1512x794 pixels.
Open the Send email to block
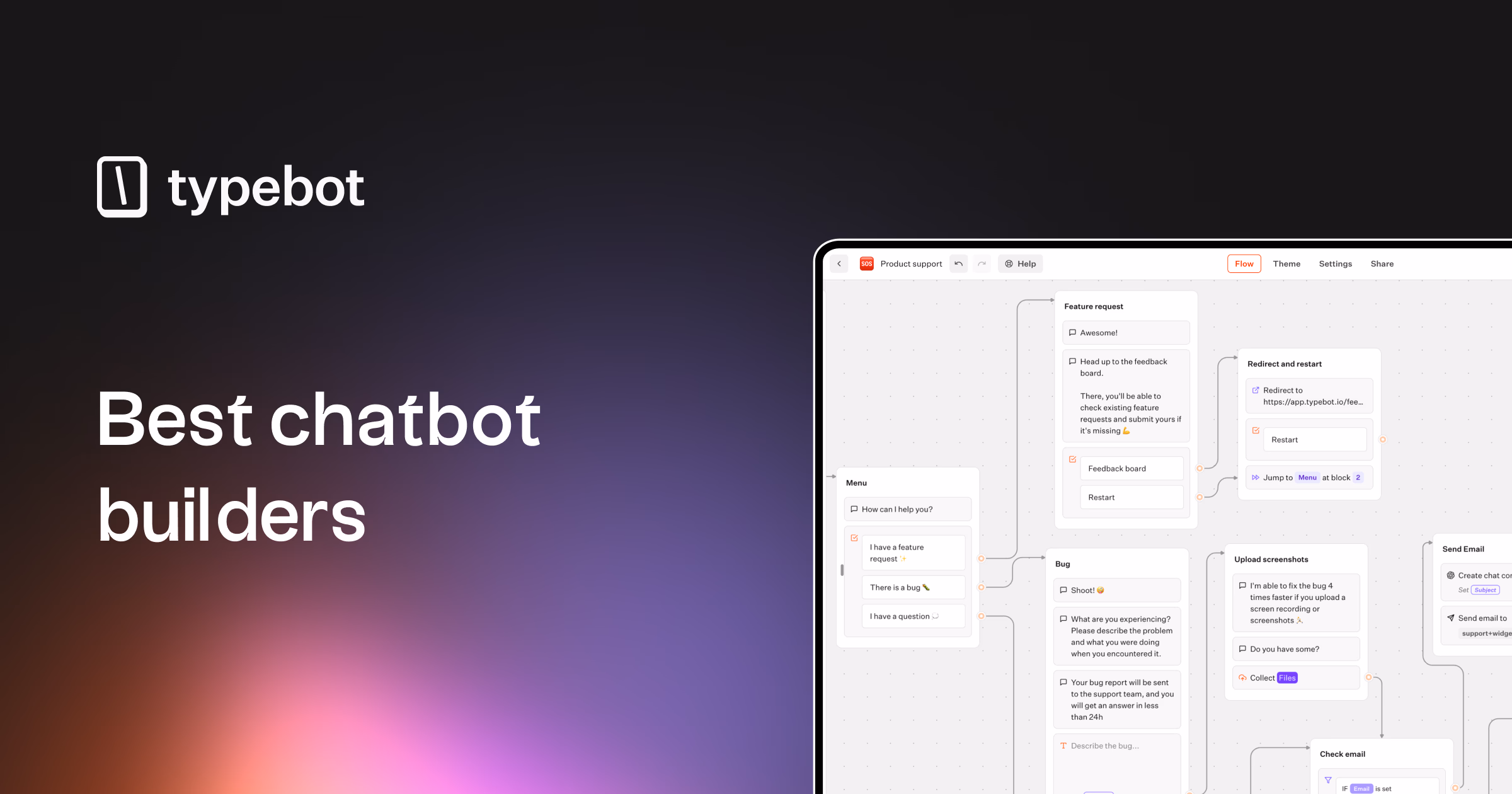[x=1477, y=626]
